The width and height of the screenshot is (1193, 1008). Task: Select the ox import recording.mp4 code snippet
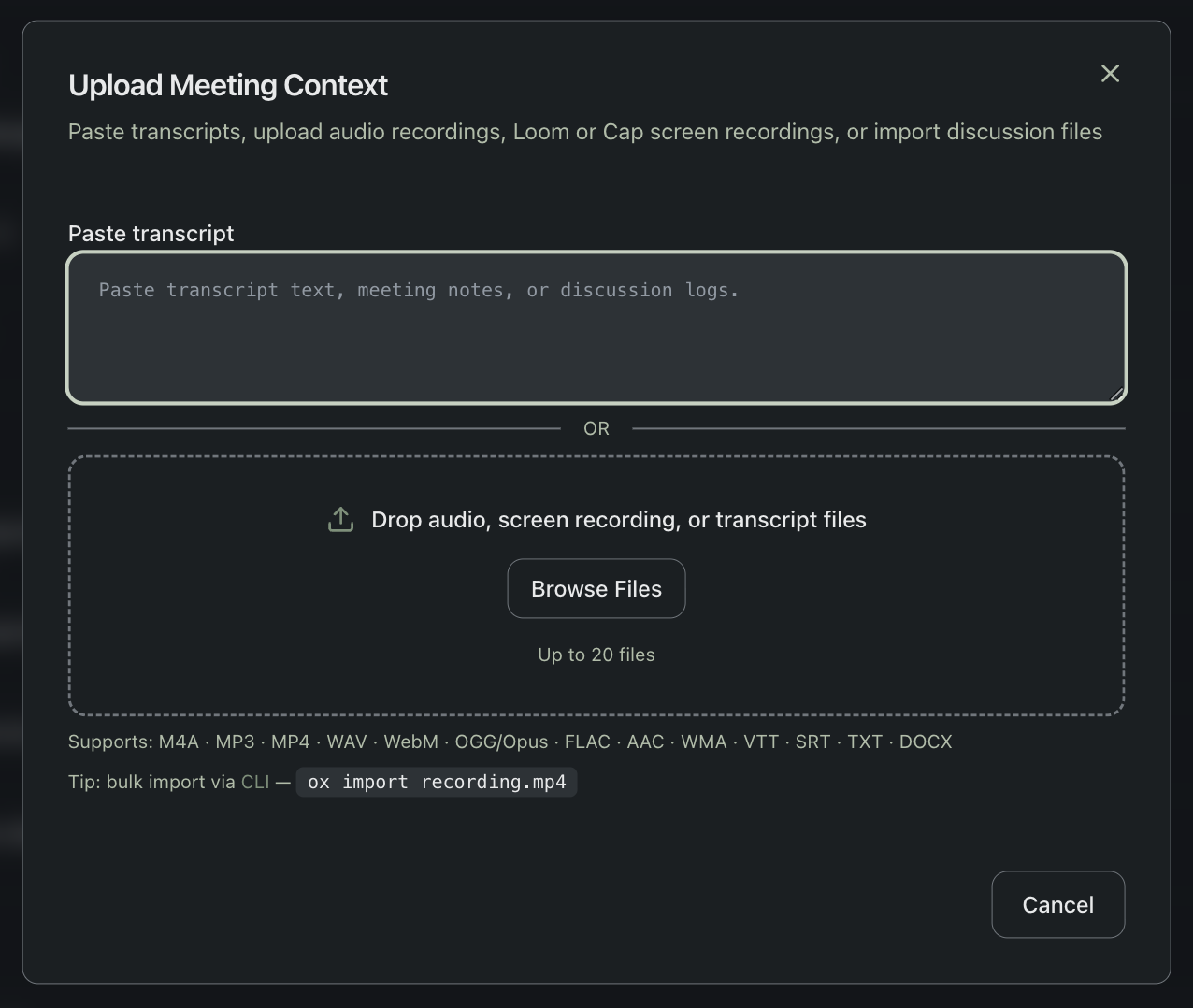(x=436, y=782)
